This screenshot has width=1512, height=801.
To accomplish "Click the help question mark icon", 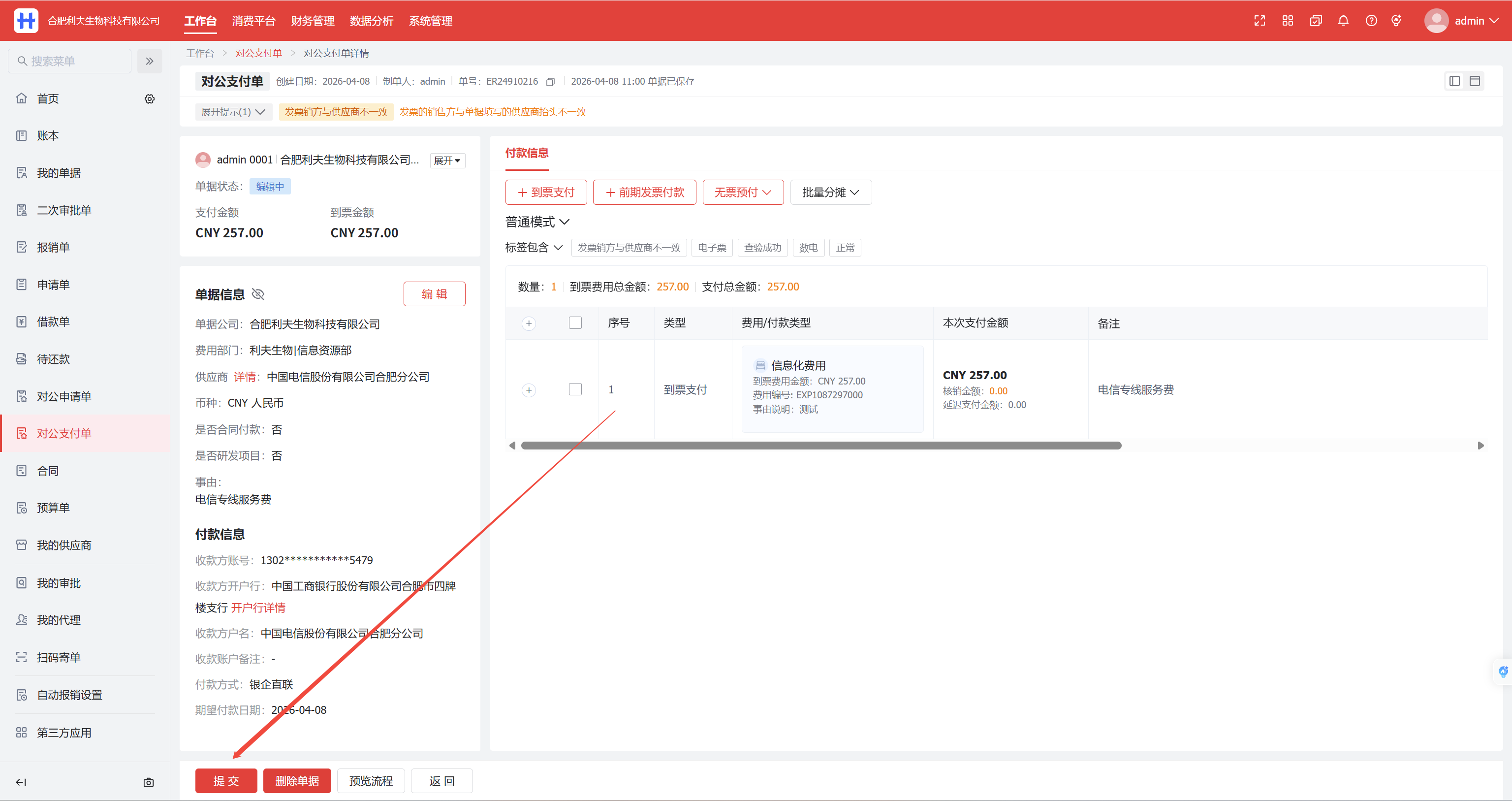I will tap(1371, 21).
